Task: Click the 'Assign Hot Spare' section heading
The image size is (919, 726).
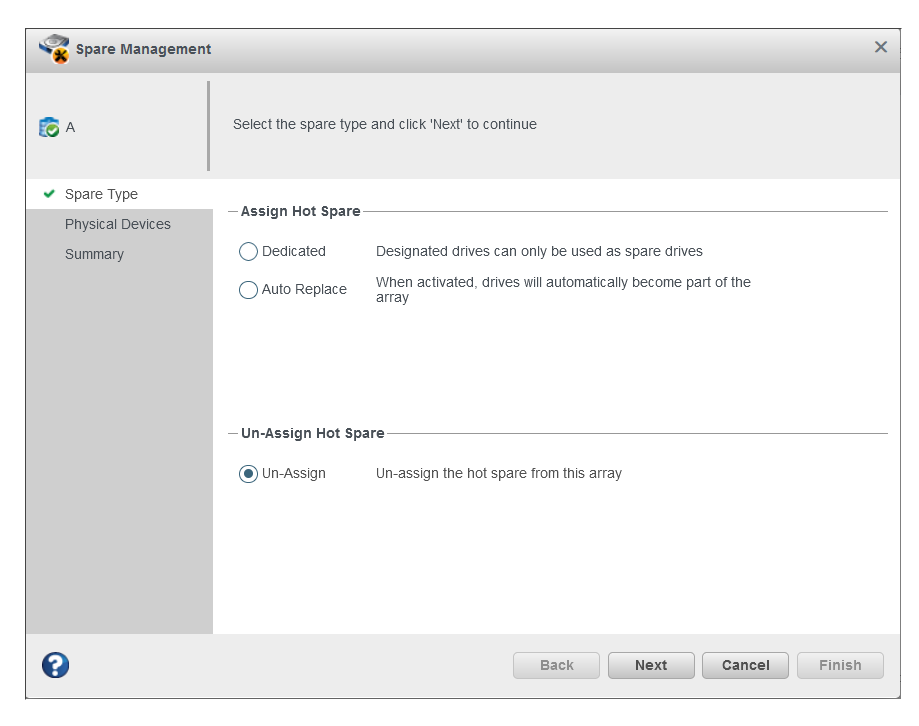Action: coord(300,212)
